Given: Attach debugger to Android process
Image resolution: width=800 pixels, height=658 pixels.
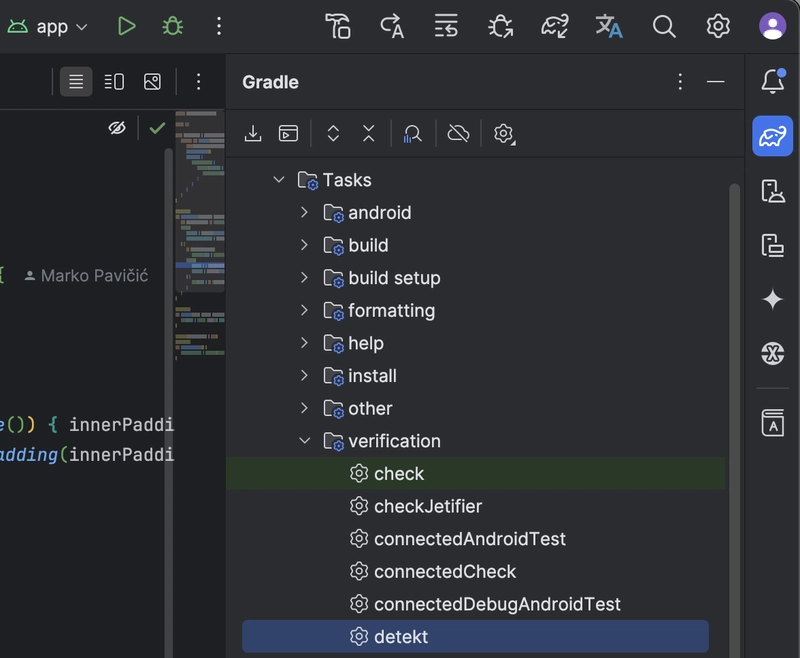Looking at the screenshot, I should click(x=501, y=26).
